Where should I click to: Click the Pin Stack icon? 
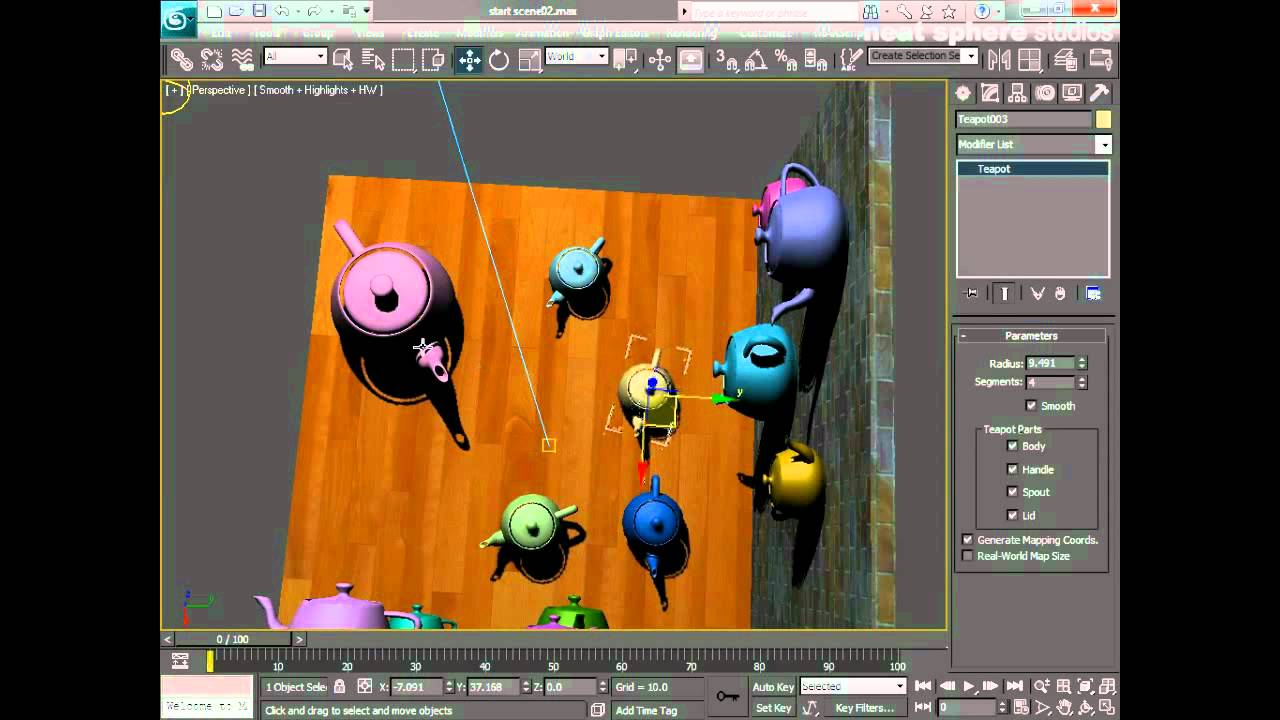(971, 294)
